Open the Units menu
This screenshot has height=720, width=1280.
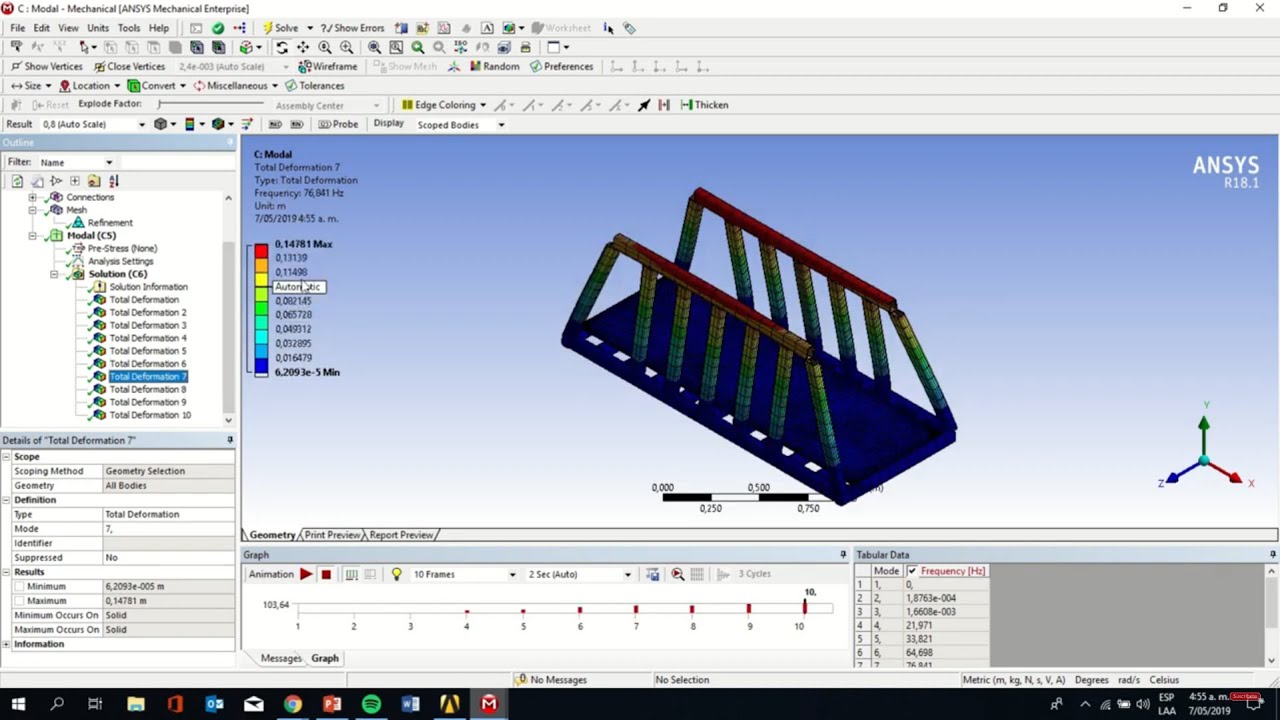[x=98, y=28]
